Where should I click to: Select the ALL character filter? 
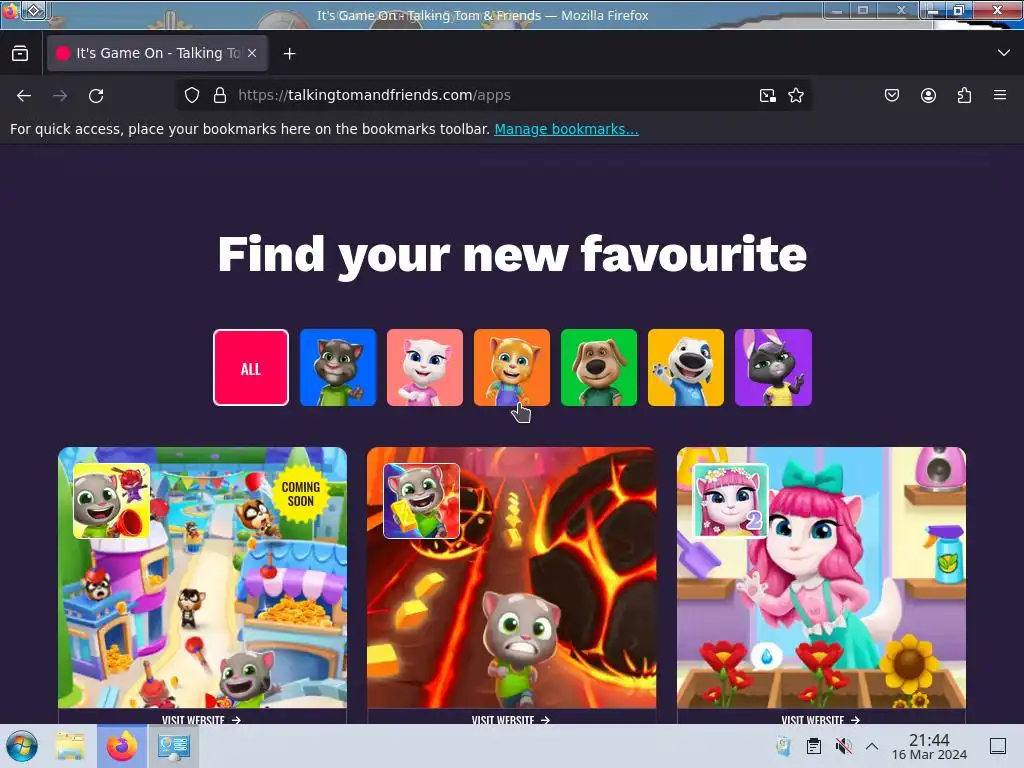pos(251,368)
